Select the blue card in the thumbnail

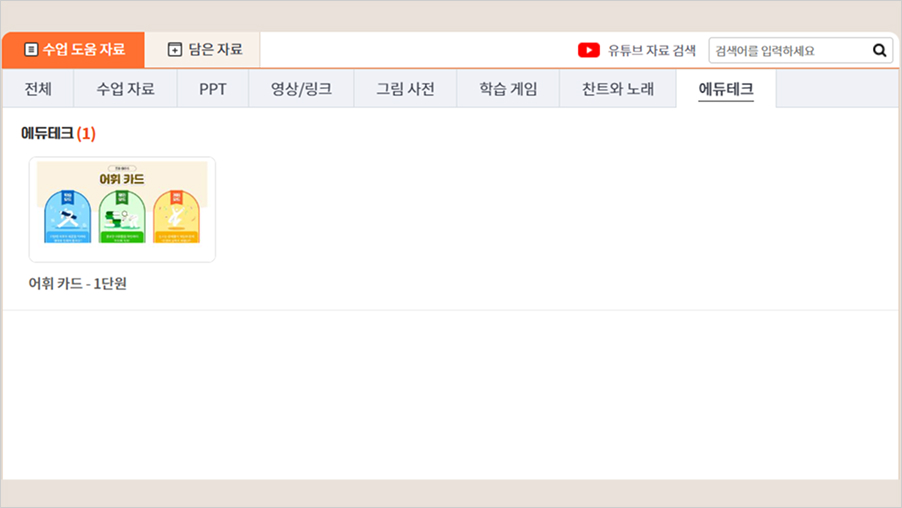68,217
